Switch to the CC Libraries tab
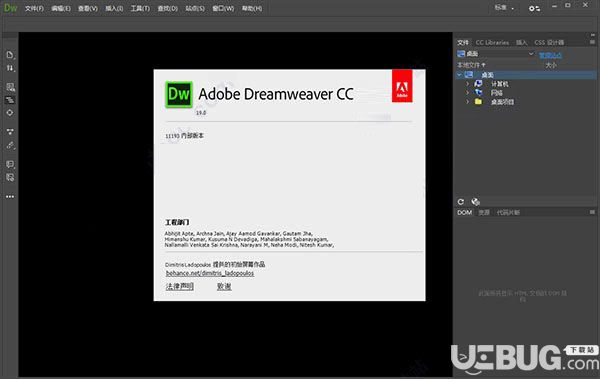The width and height of the screenshot is (600, 379). [492, 42]
